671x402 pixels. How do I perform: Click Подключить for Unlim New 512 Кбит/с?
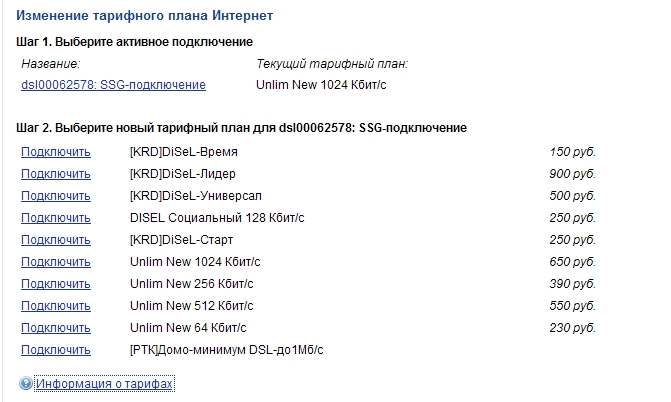coord(56,306)
